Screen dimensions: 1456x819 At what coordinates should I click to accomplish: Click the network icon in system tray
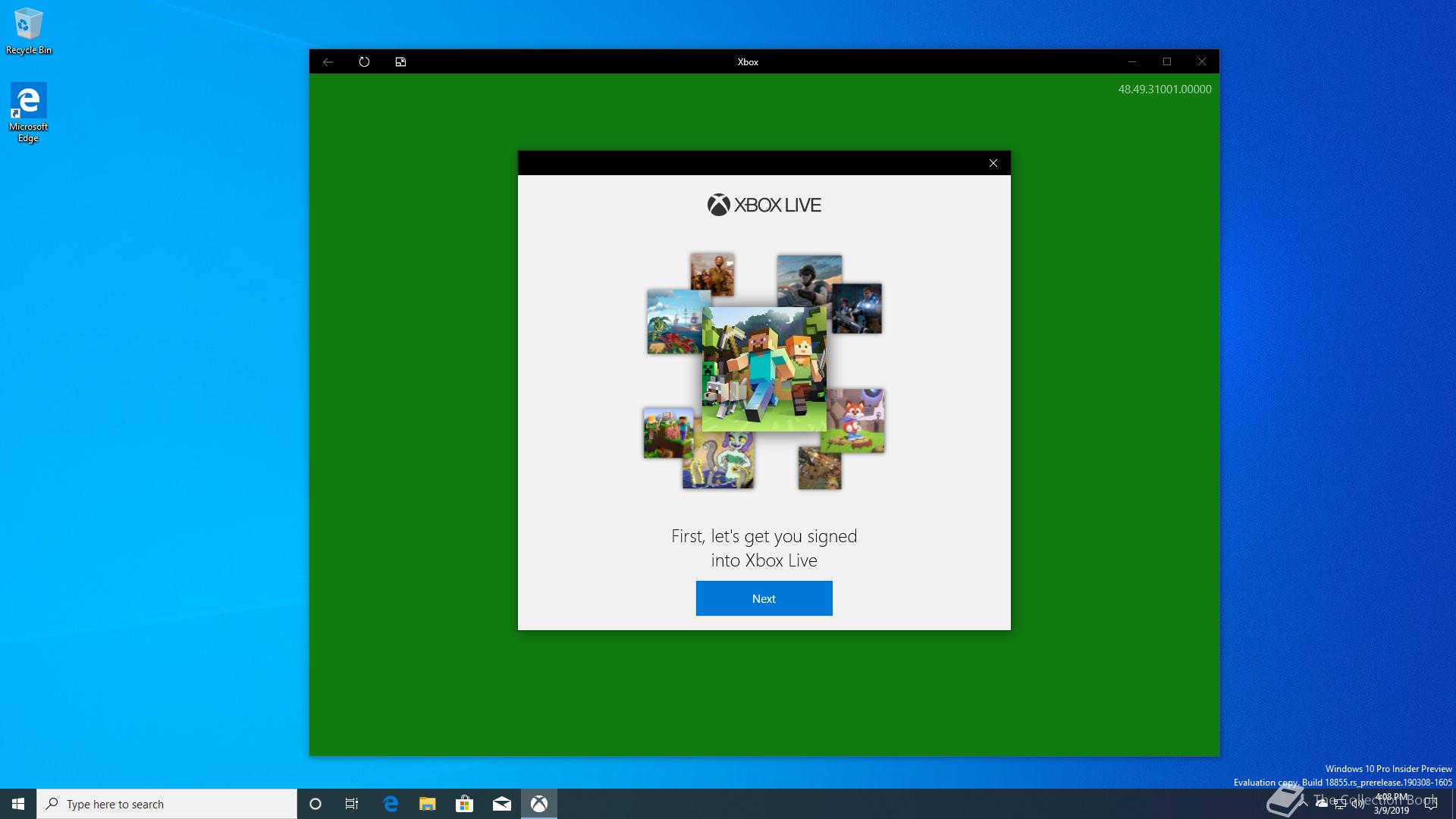(x=1340, y=804)
